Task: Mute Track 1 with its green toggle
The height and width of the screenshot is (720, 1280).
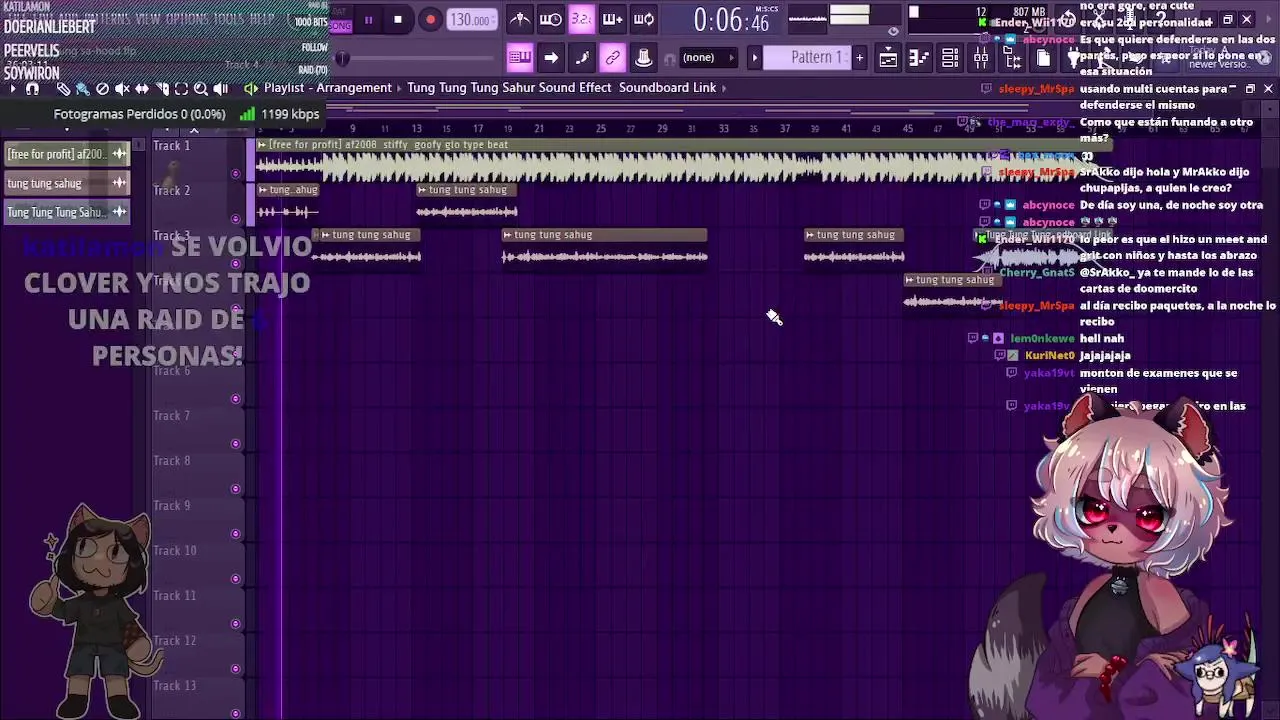Action: (236, 173)
